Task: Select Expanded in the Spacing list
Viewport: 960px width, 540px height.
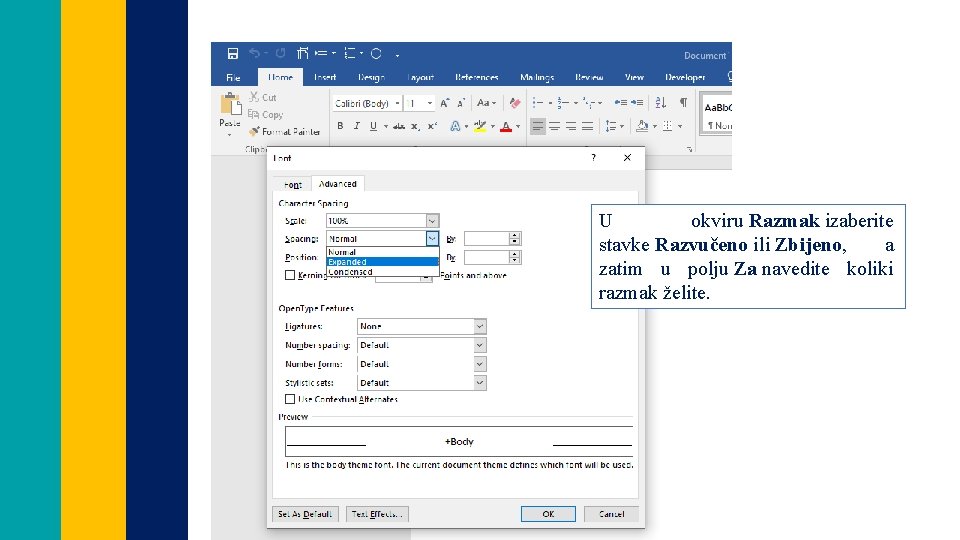Action: pos(383,261)
